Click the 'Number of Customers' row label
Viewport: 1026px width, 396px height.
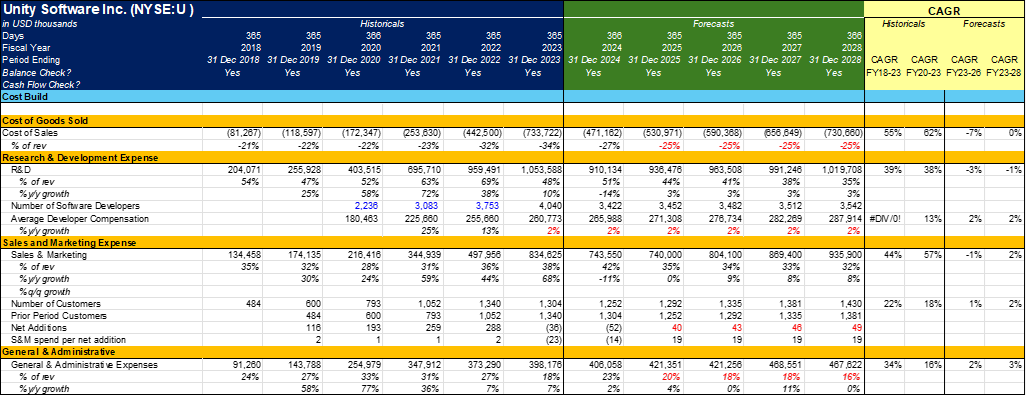click(56, 303)
